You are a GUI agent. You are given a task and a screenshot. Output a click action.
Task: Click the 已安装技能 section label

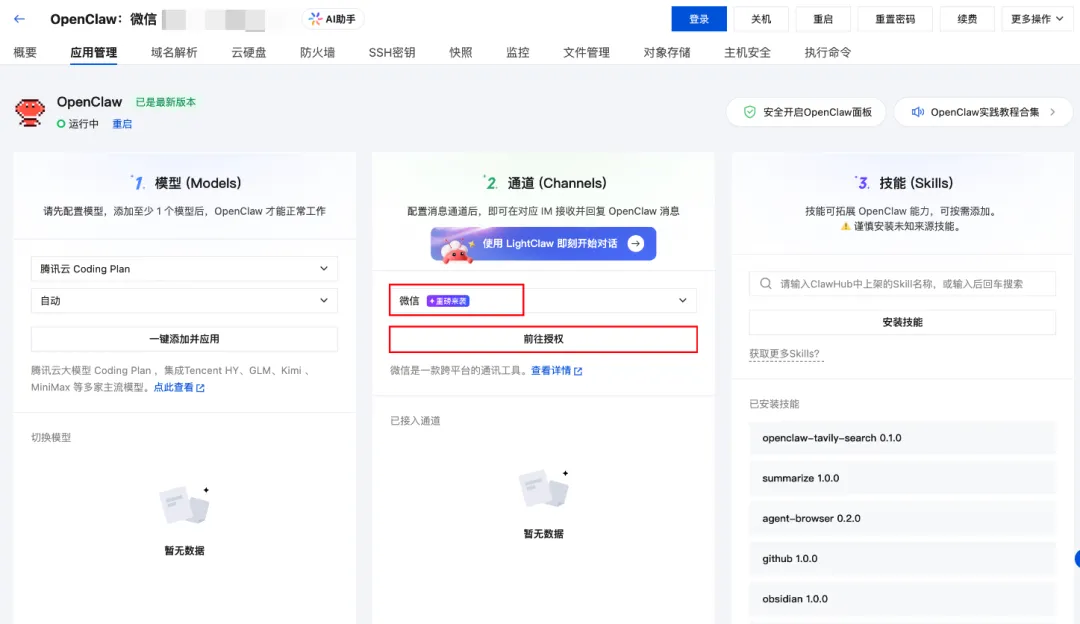click(x=774, y=404)
